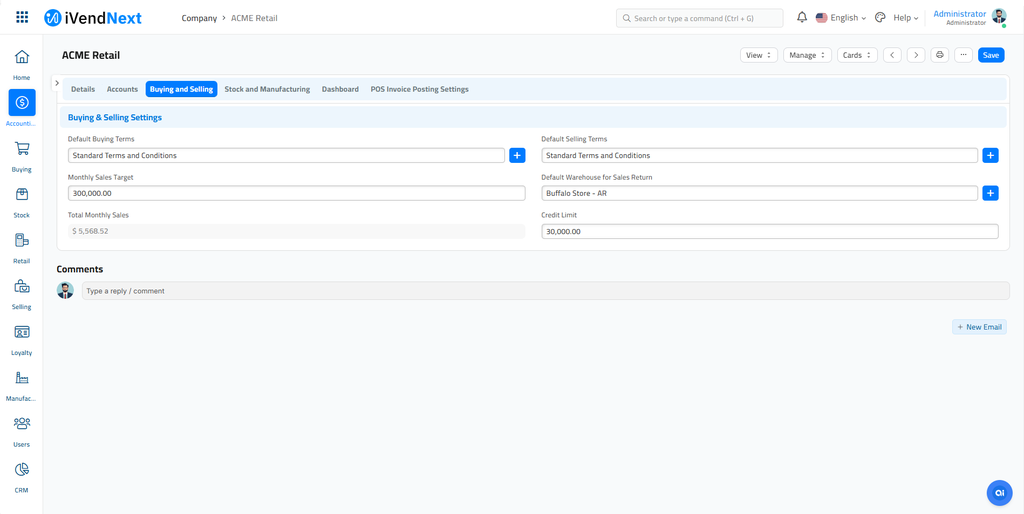
Task: Click the print icon button
Action: click(x=939, y=55)
